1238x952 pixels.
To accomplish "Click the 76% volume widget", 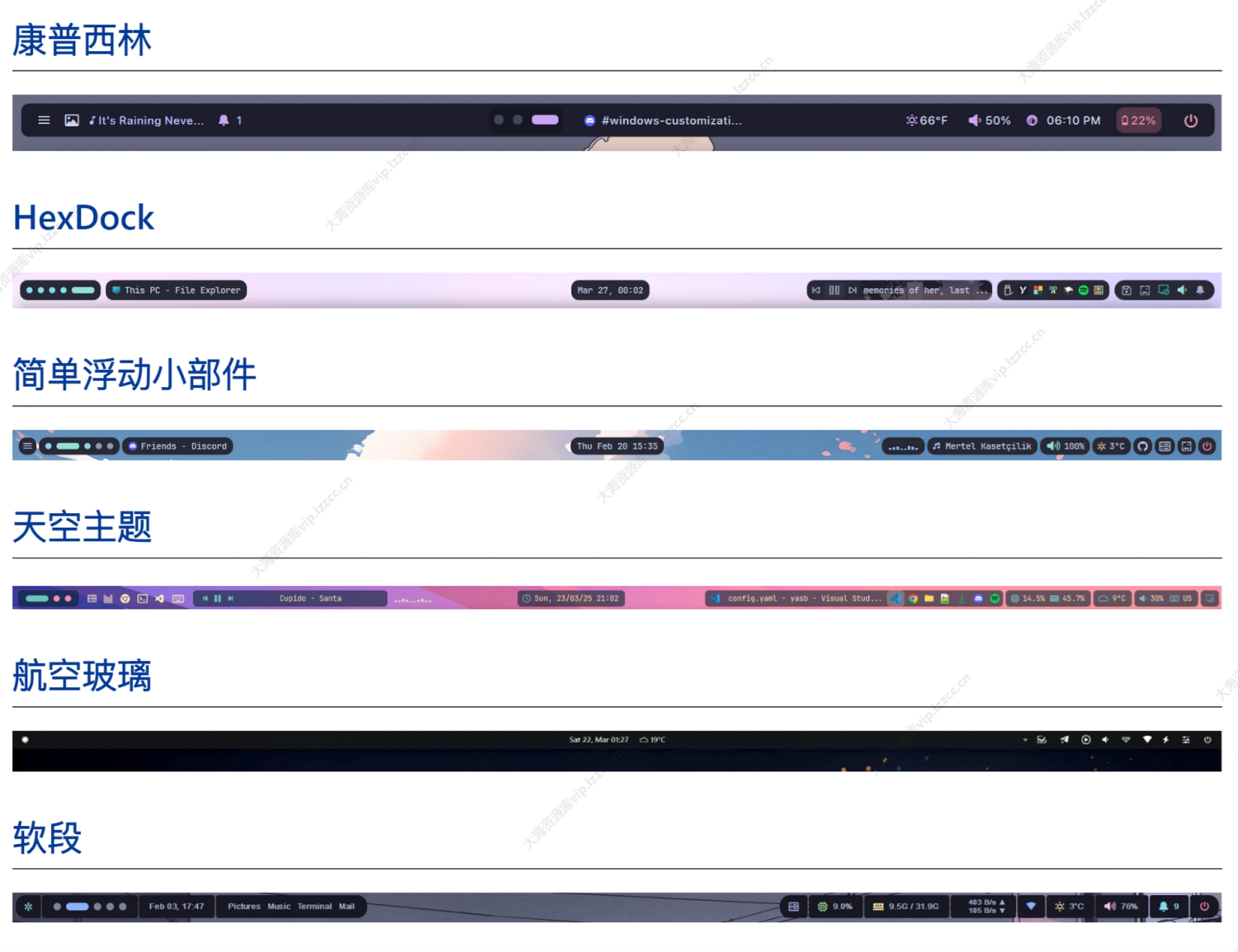I will point(1121,907).
